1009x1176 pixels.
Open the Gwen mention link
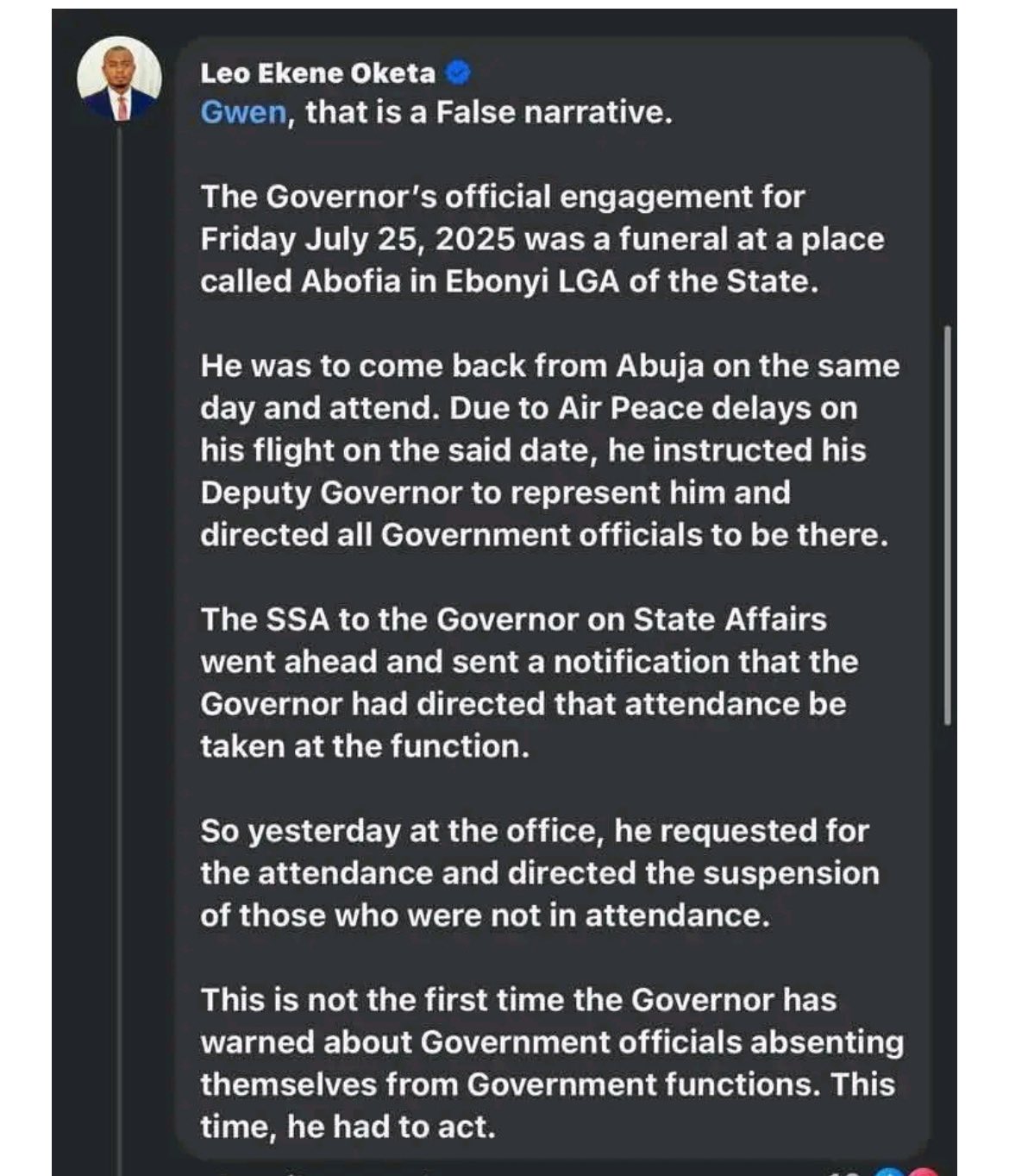(x=243, y=113)
